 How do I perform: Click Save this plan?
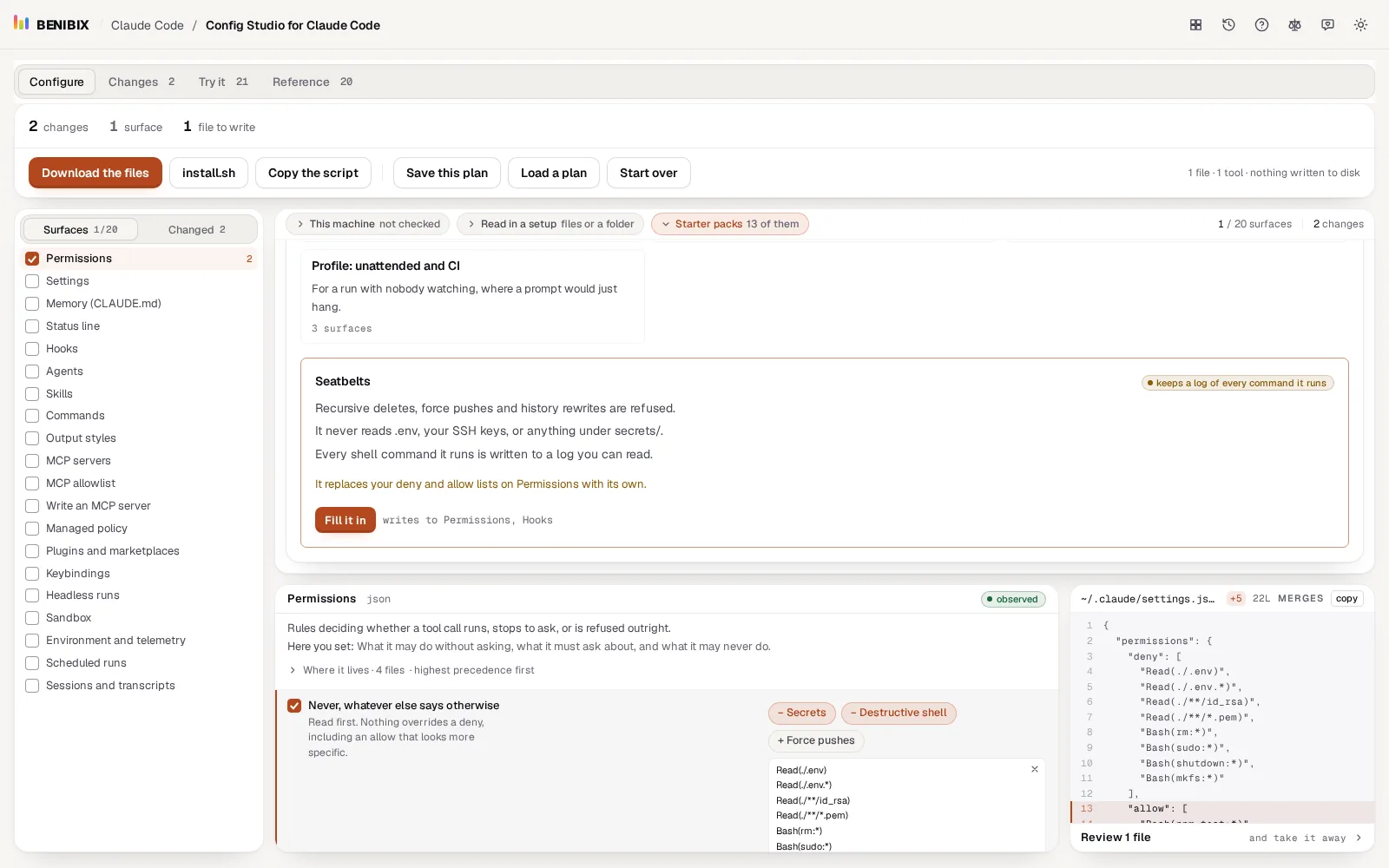pos(447,173)
